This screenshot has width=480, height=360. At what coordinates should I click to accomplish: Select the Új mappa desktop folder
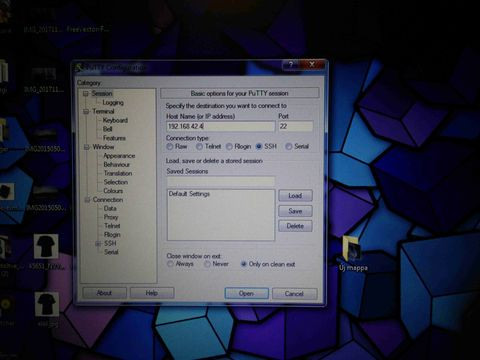[353, 253]
